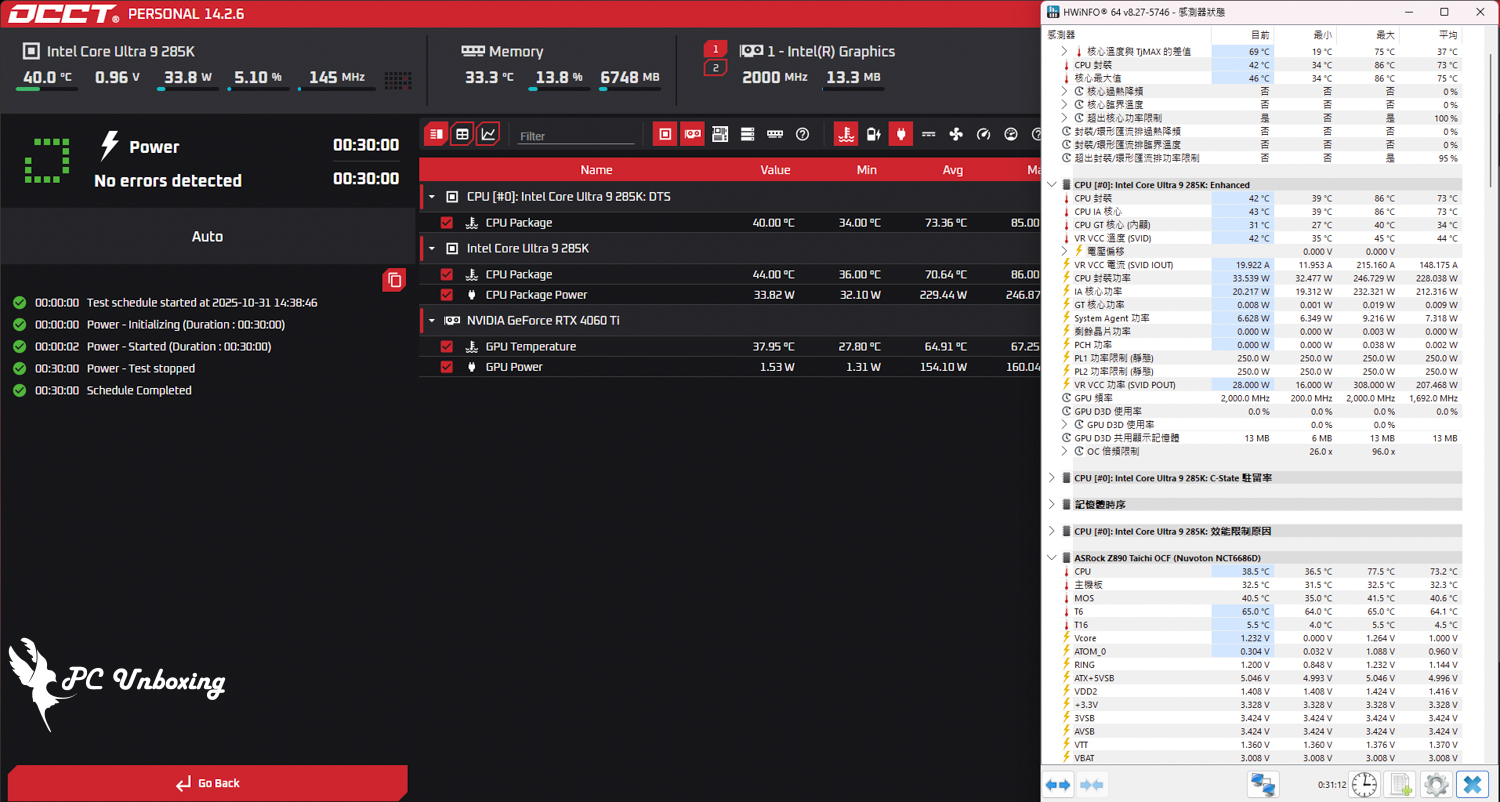1500x802 pixels.
Task: Toggle the temperature sensor filter icon
Action: pyautogui.click(x=846, y=134)
